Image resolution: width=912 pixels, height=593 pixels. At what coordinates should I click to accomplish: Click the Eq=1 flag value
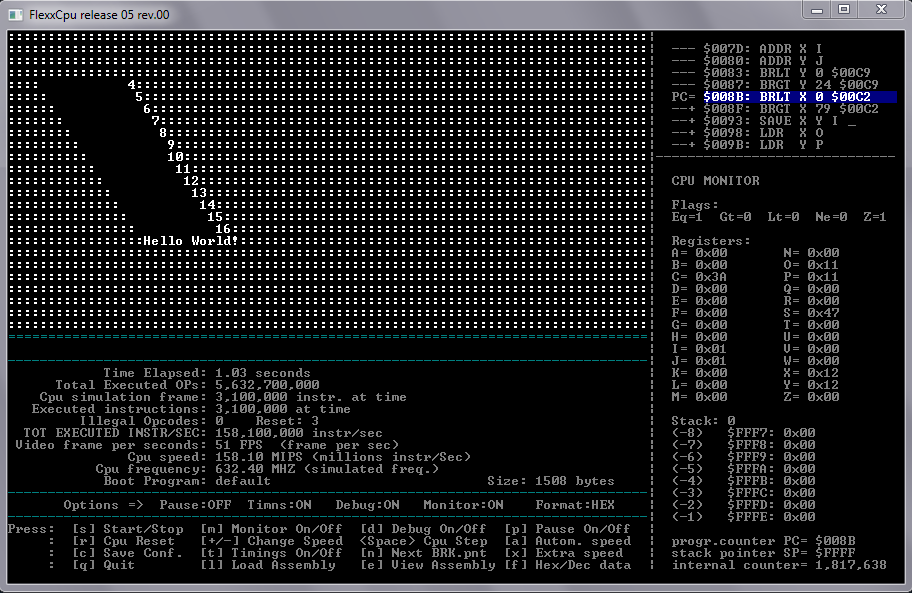click(687, 217)
